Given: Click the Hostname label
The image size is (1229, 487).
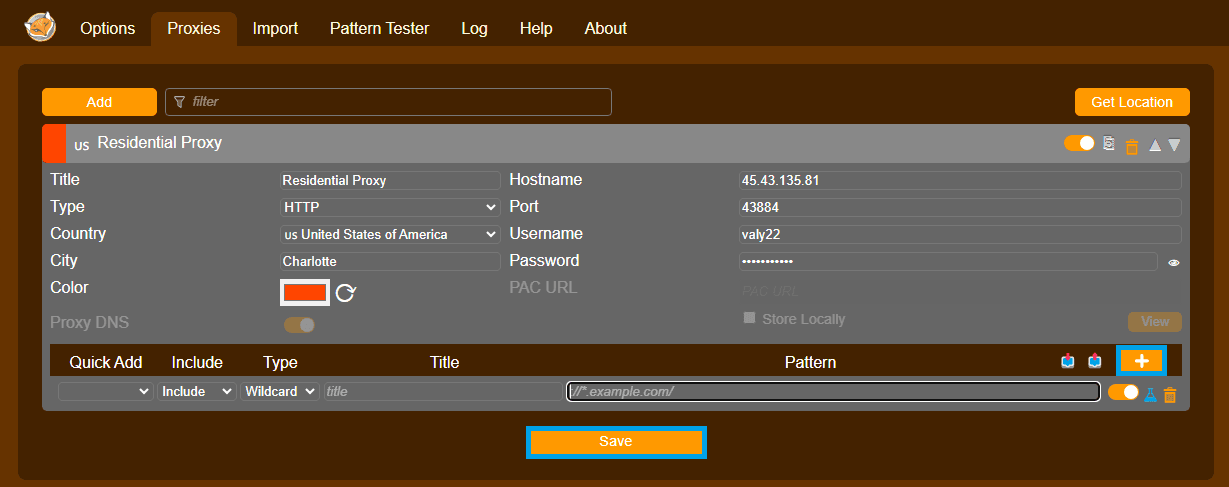Looking at the screenshot, I should click(546, 180).
